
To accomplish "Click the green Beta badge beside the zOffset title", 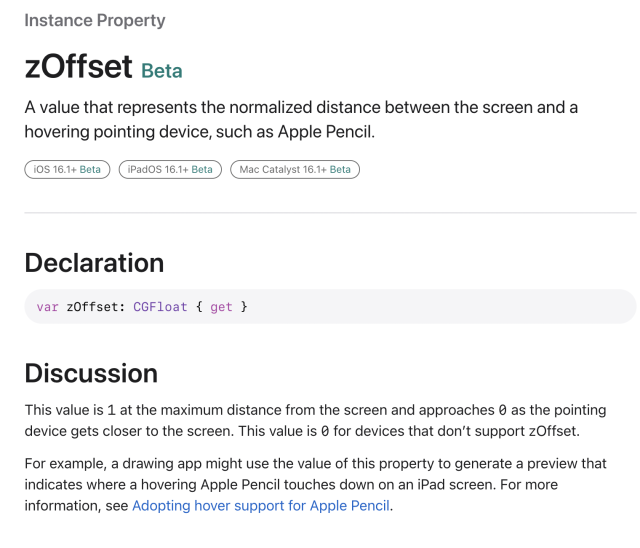I will 162,71.
